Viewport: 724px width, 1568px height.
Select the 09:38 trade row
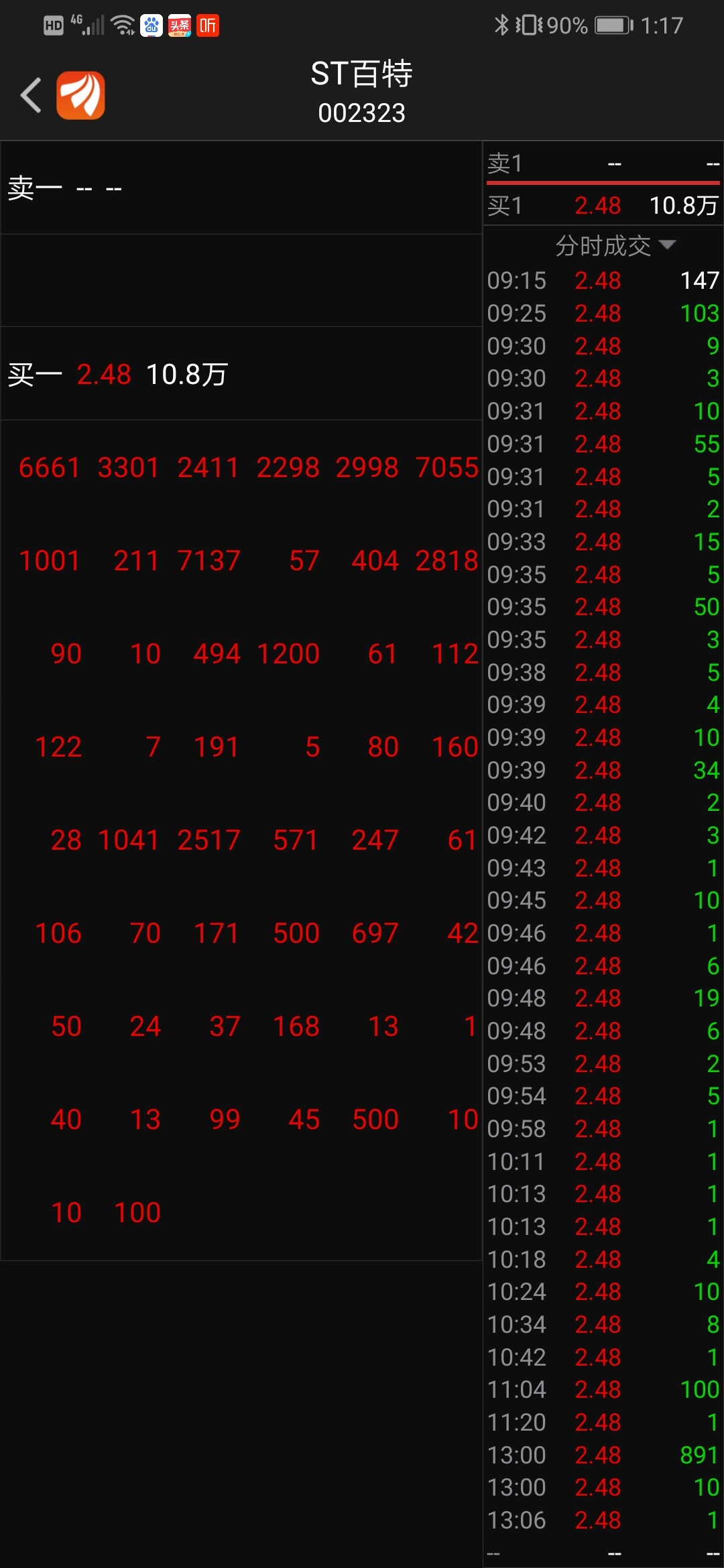603,672
